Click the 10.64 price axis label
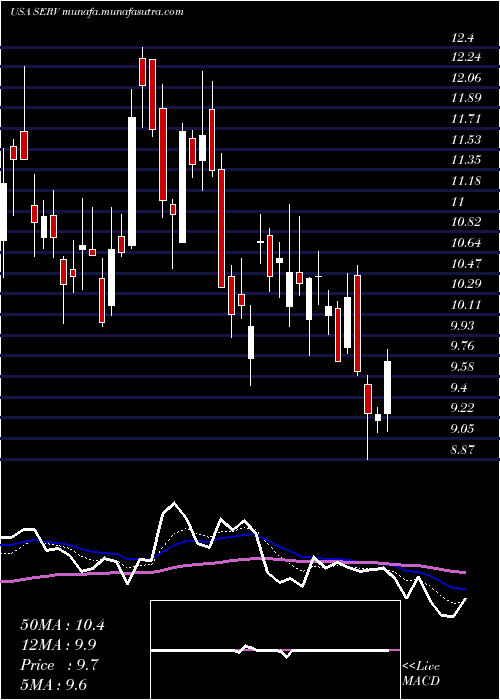 pos(466,243)
